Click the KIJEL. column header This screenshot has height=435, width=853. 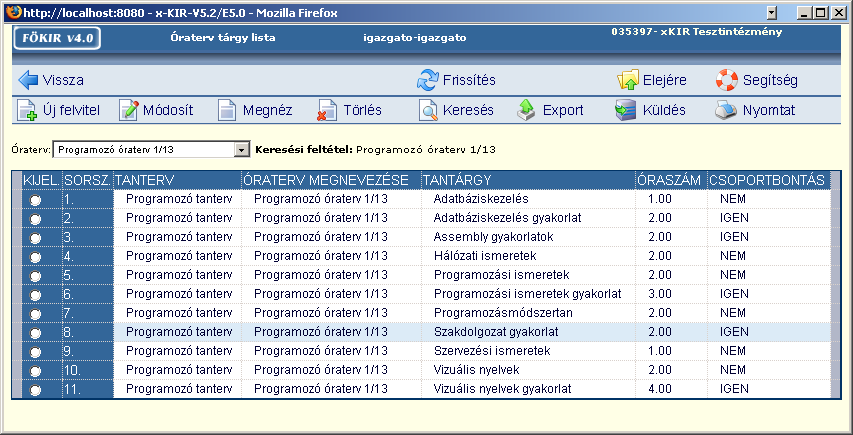click(42, 180)
